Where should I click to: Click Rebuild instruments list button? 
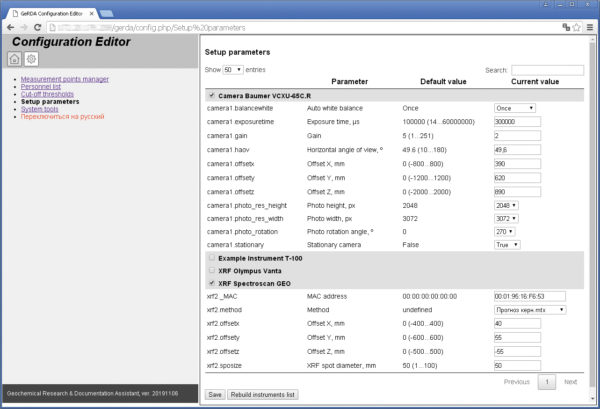tap(262, 394)
